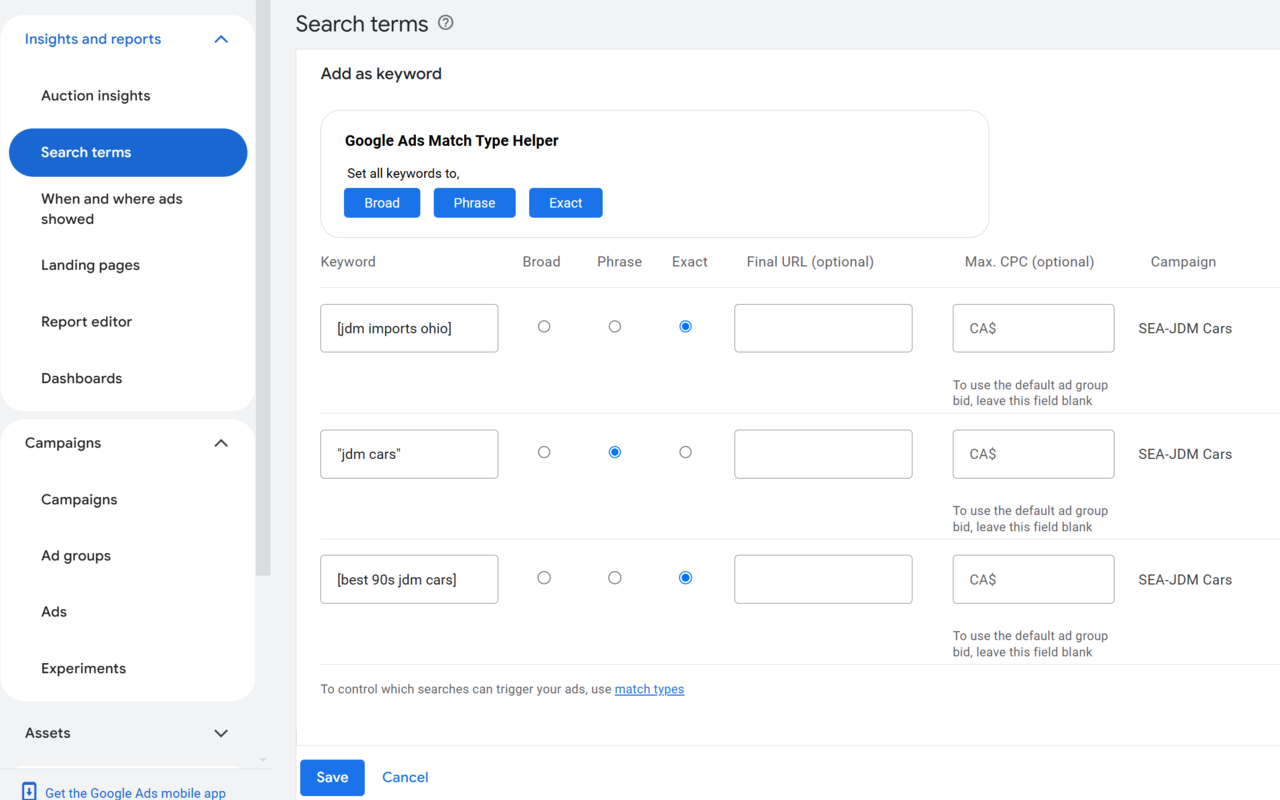Collapse the Insights and reports section
This screenshot has height=800, width=1280.
(x=220, y=39)
